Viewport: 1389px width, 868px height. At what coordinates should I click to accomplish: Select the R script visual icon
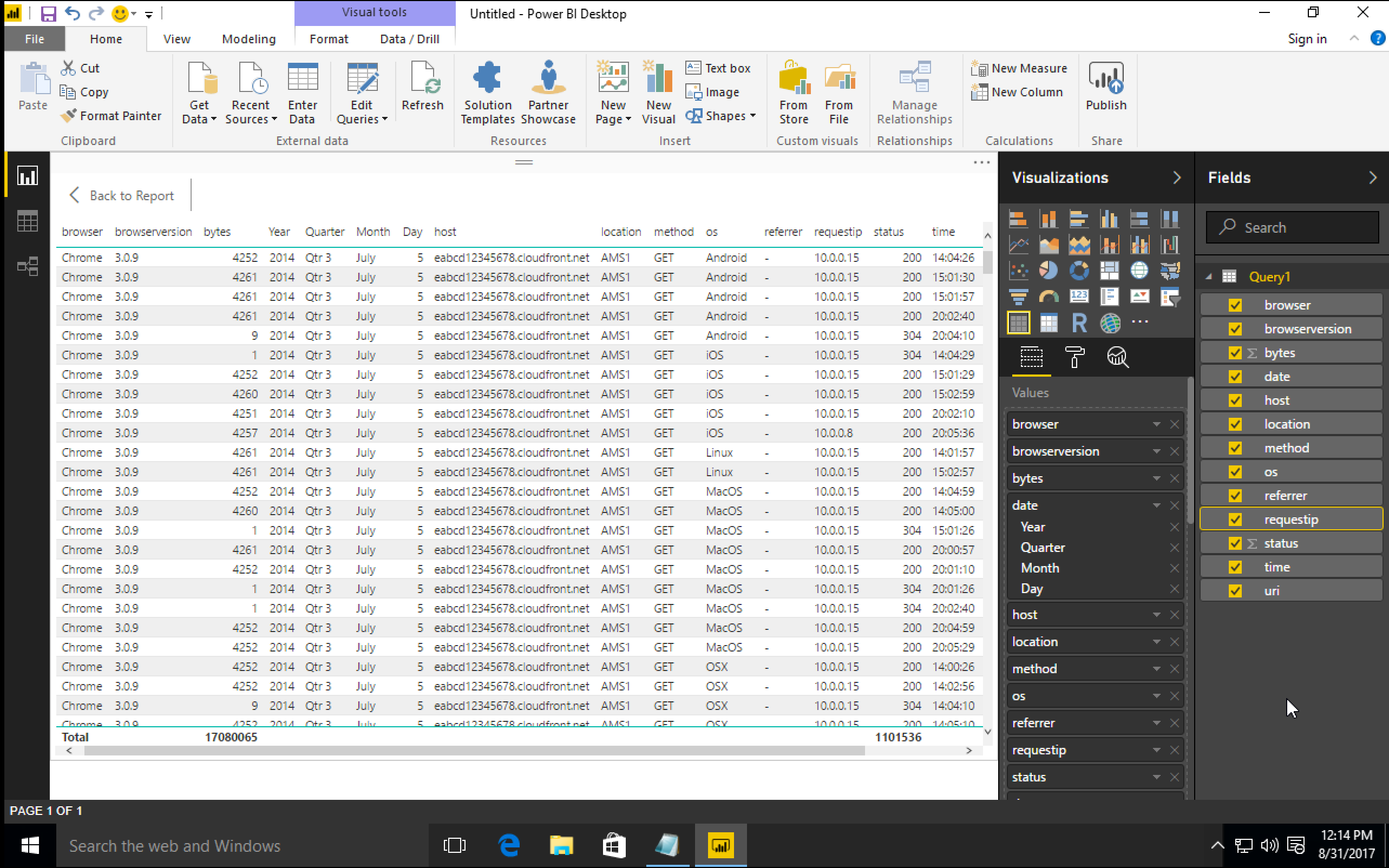click(x=1079, y=323)
